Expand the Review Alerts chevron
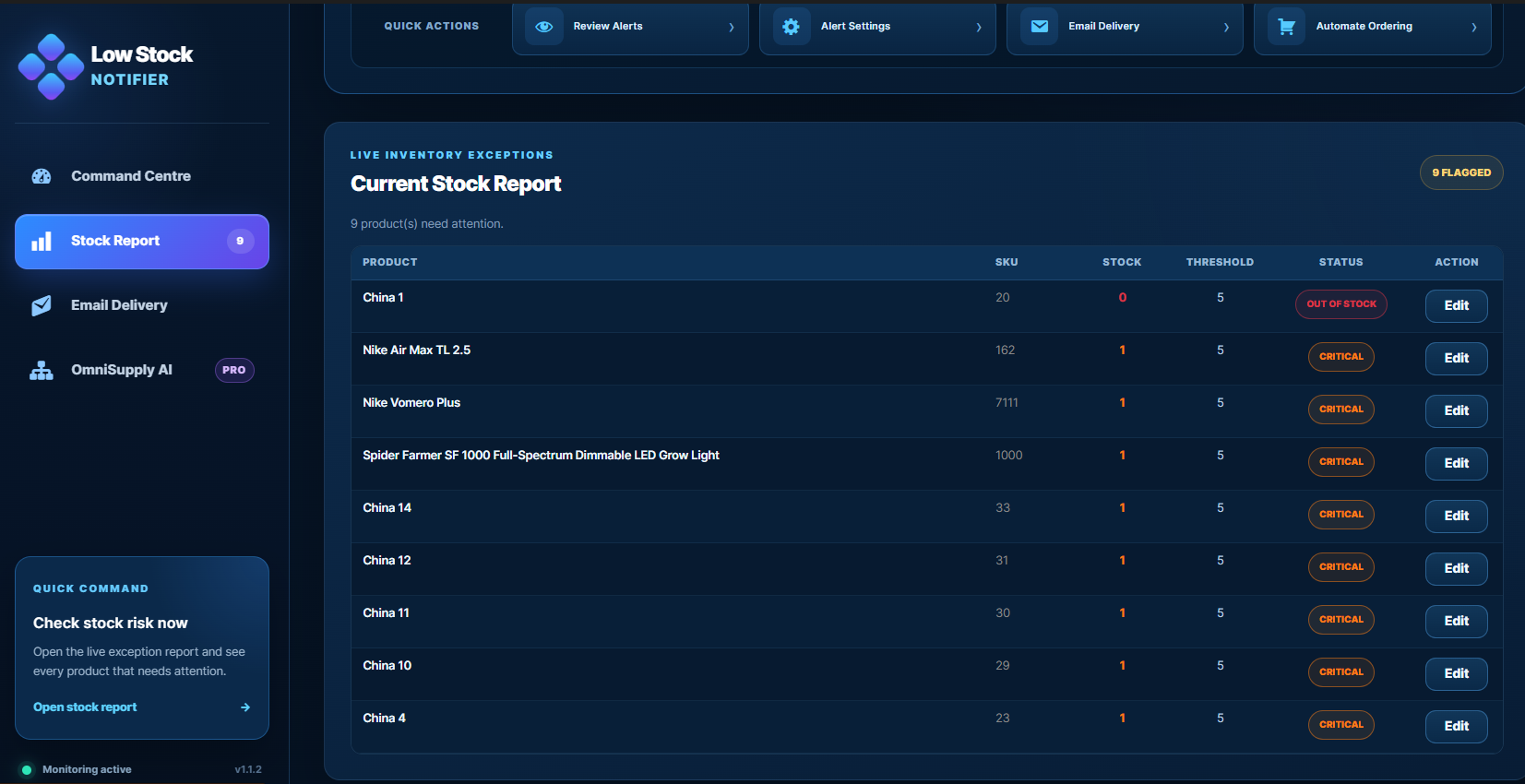 pos(732,27)
